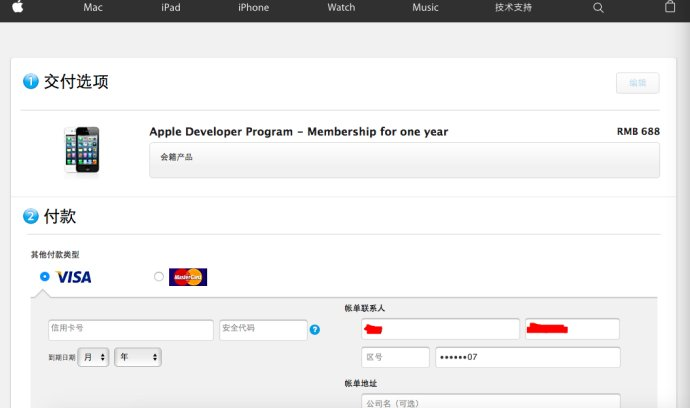This screenshot has width=690, height=408.
Task: Click the 到期日期 label
Action: point(62,357)
